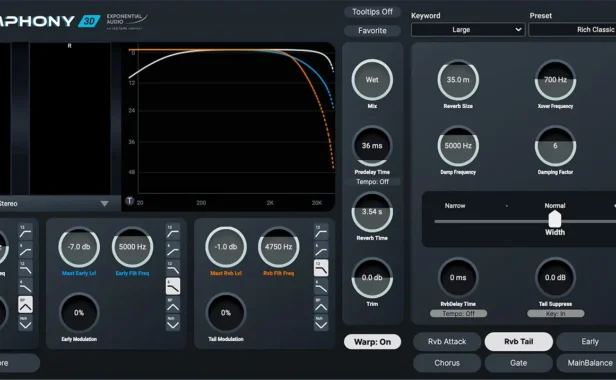Toggle Key: In under Tail Suppress
Image resolution: width=616 pixels, height=380 pixels.
[x=556, y=314]
